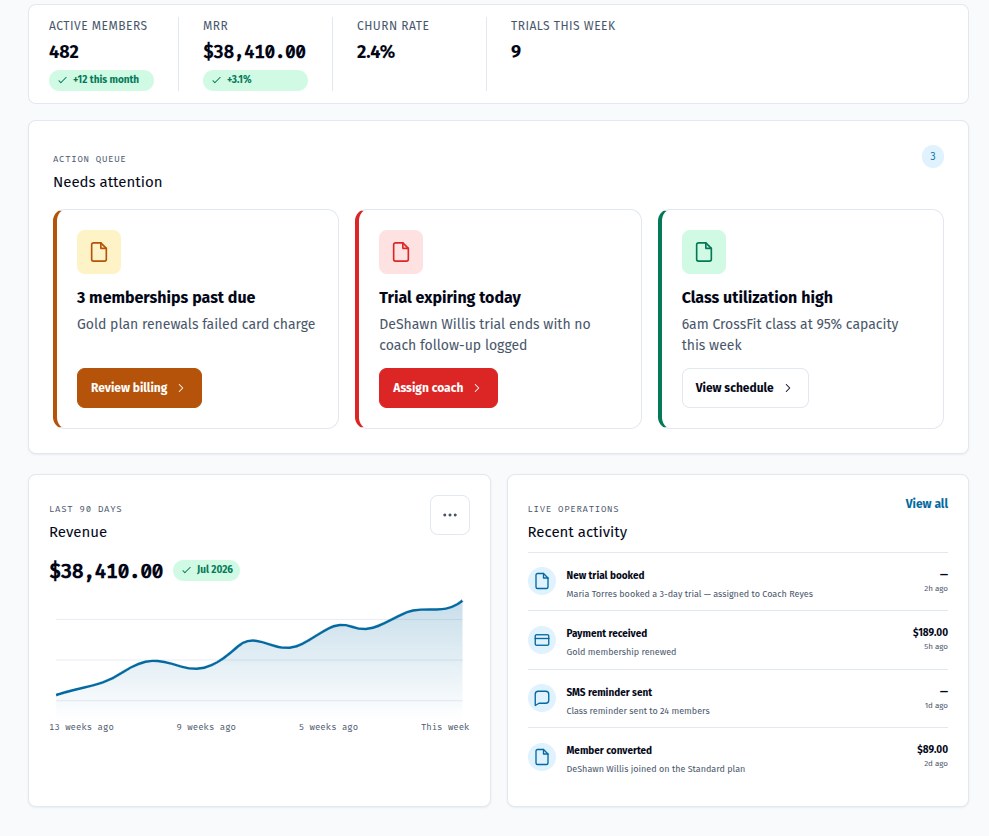Click the 2d ago timestamp
The image size is (989, 836).
935,763
